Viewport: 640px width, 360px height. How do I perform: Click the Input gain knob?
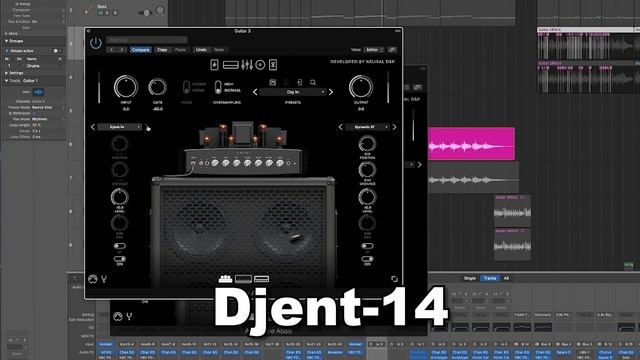click(126, 87)
